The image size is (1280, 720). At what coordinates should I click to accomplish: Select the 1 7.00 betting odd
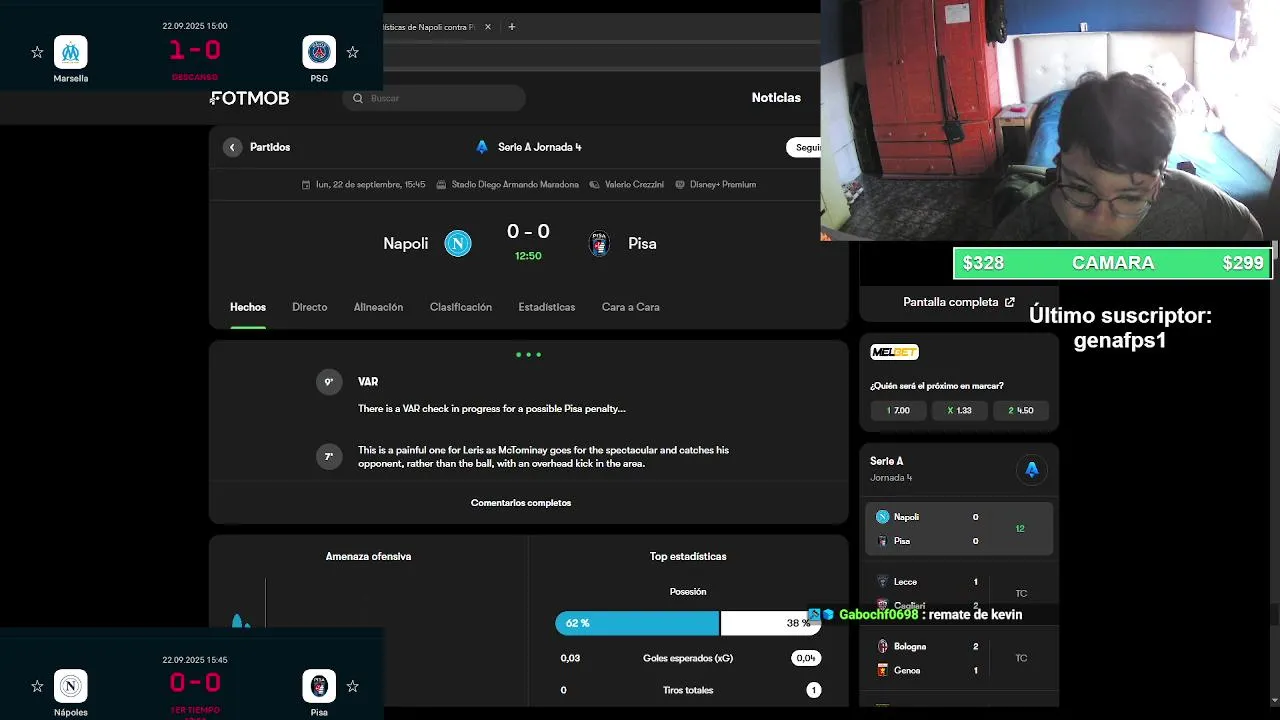(x=898, y=410)
